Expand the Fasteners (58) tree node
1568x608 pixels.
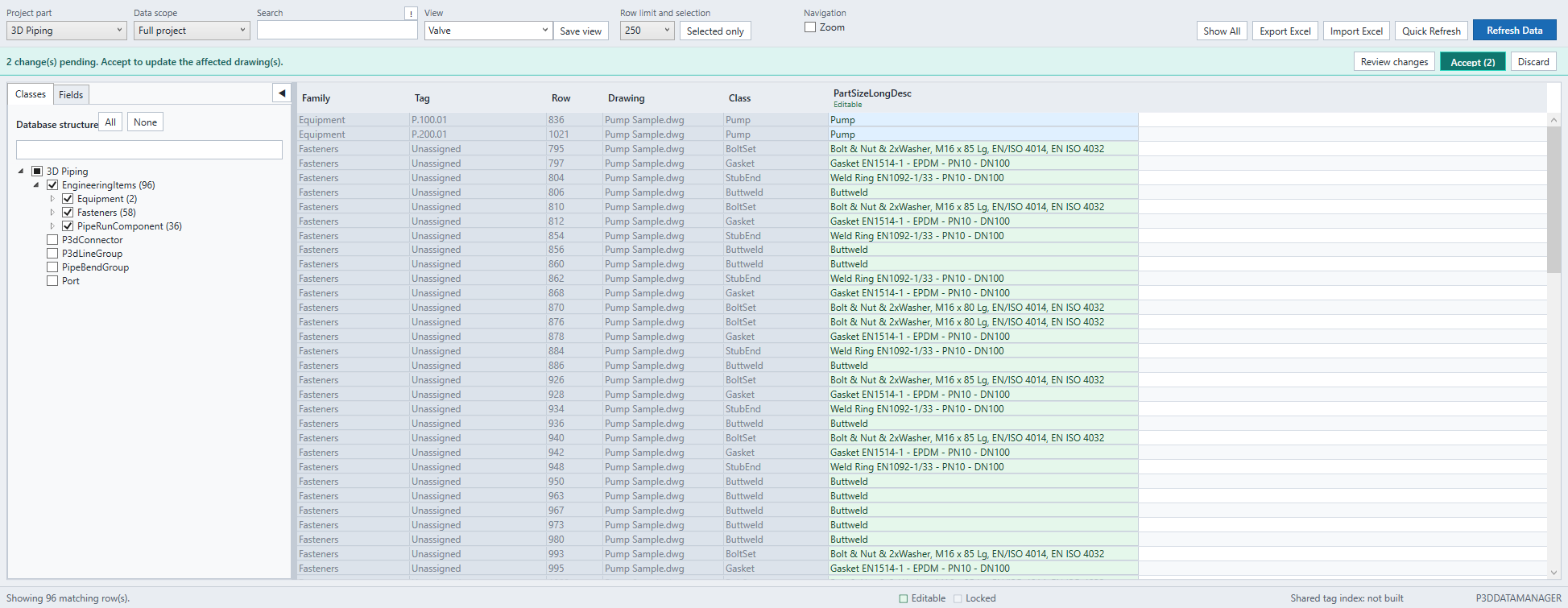(x=52, y=213)
